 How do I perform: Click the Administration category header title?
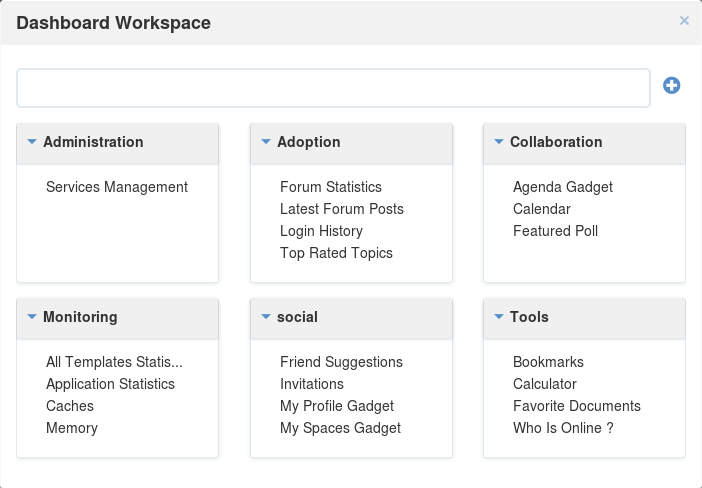[93, 142]
